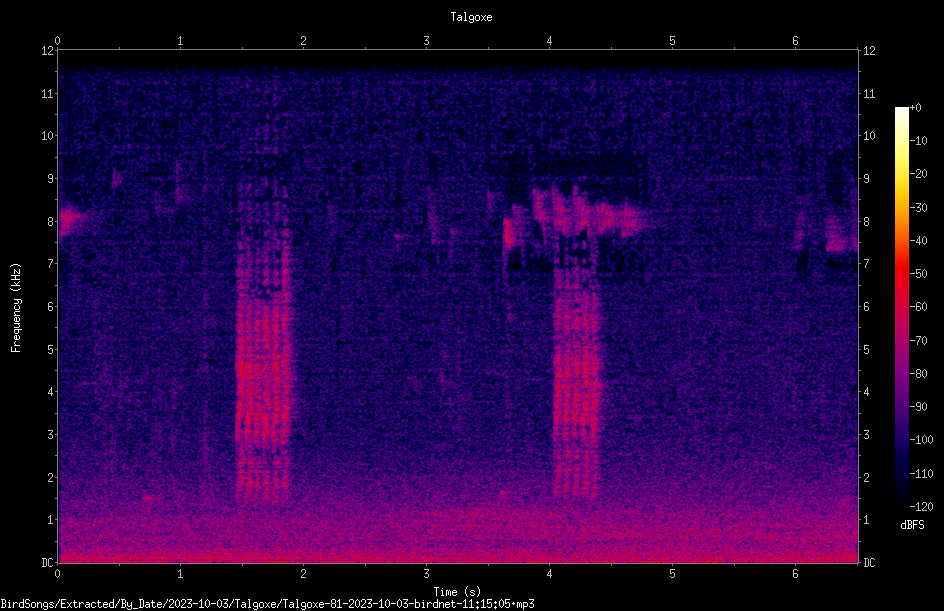Click the 8 kHz signal at the recording start

point(71,220)
